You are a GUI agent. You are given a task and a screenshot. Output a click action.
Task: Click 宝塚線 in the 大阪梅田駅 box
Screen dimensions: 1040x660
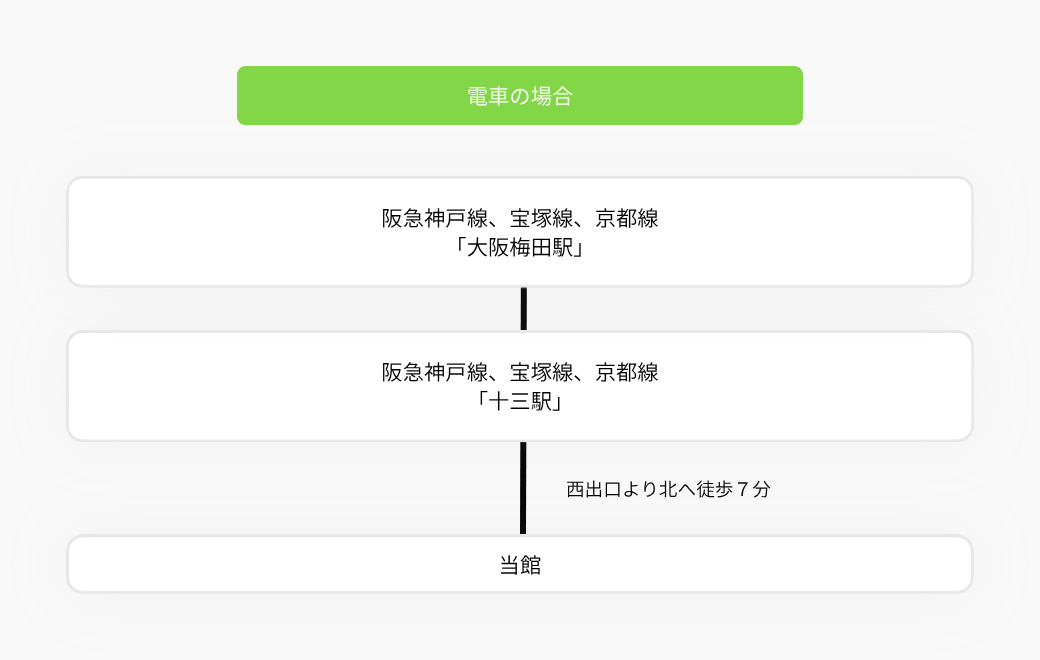click(x=541, y=218)
